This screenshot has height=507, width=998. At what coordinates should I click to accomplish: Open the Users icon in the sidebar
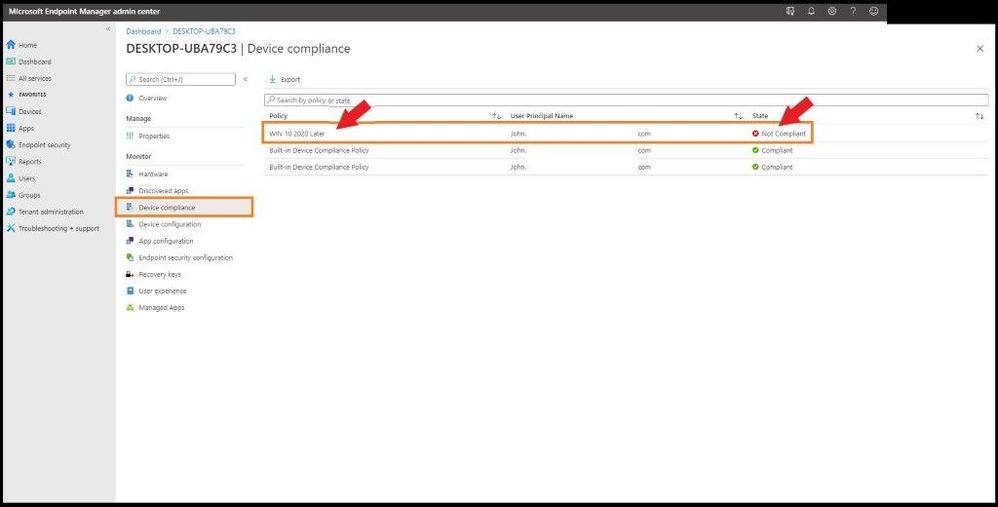pyautogui.click(x=11, y=178)
